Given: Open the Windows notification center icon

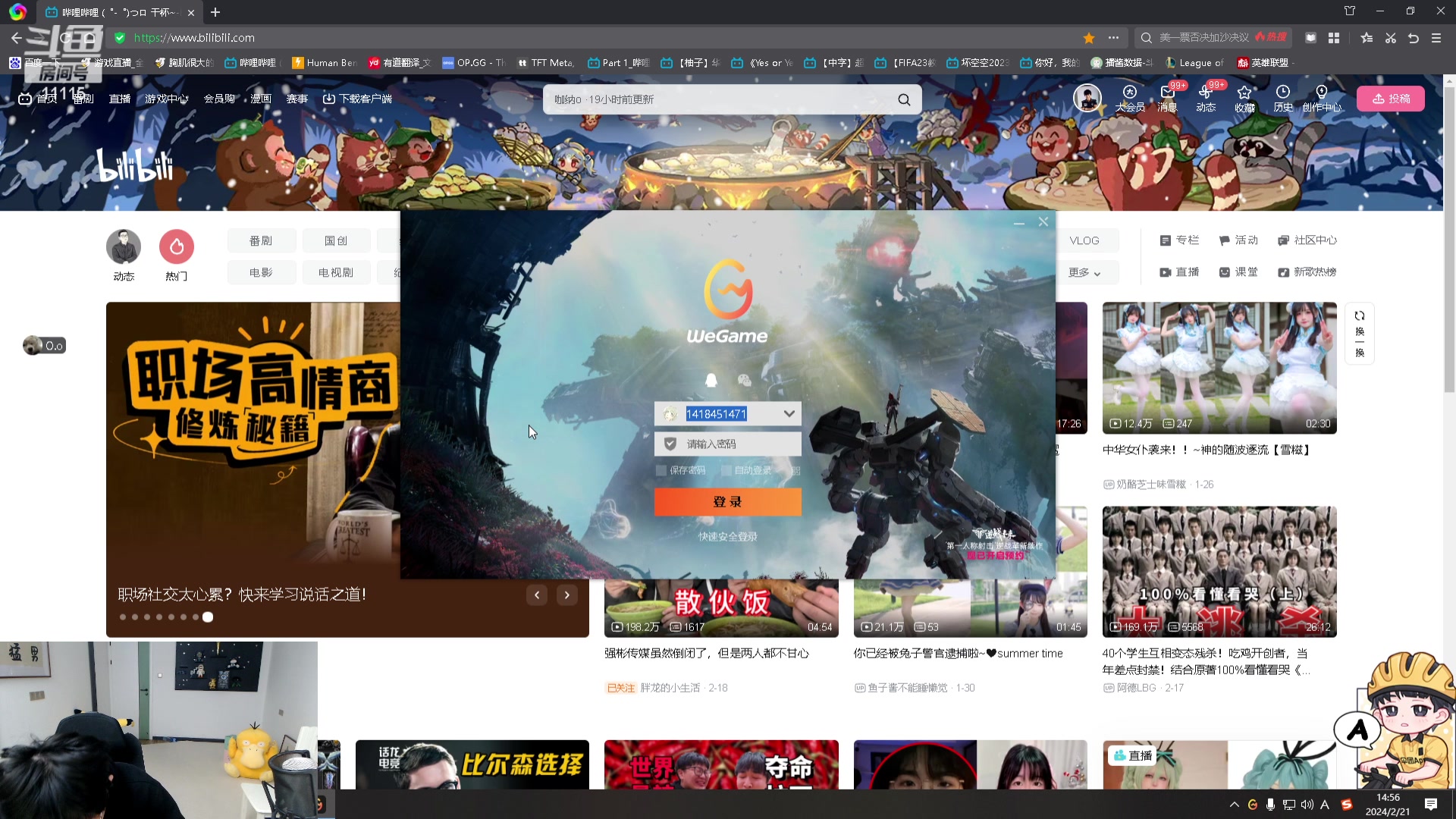Looking at the screenshot, I should coord(1431,805).
